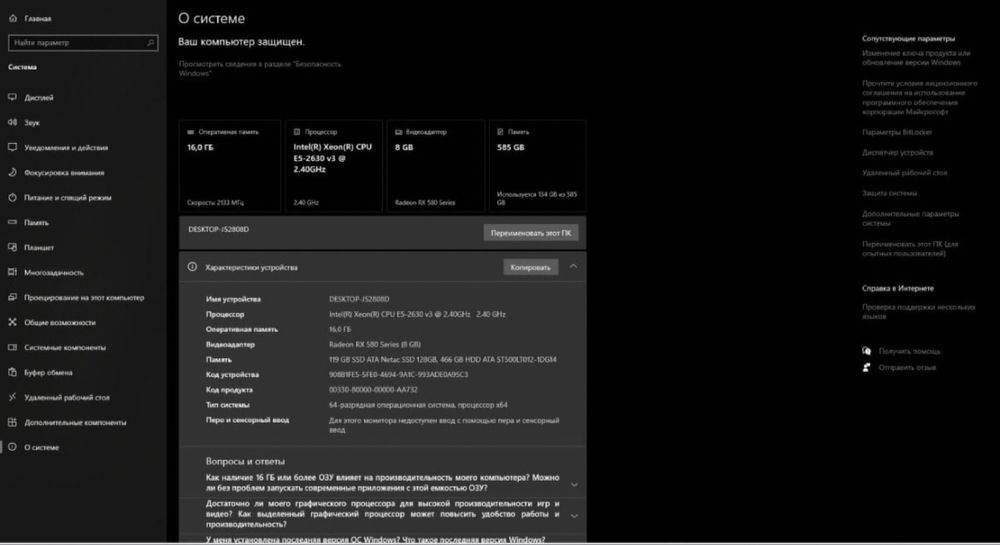Open Дисплей display icon in sidebar
The image size is (1000, 545).
[12, 98]
